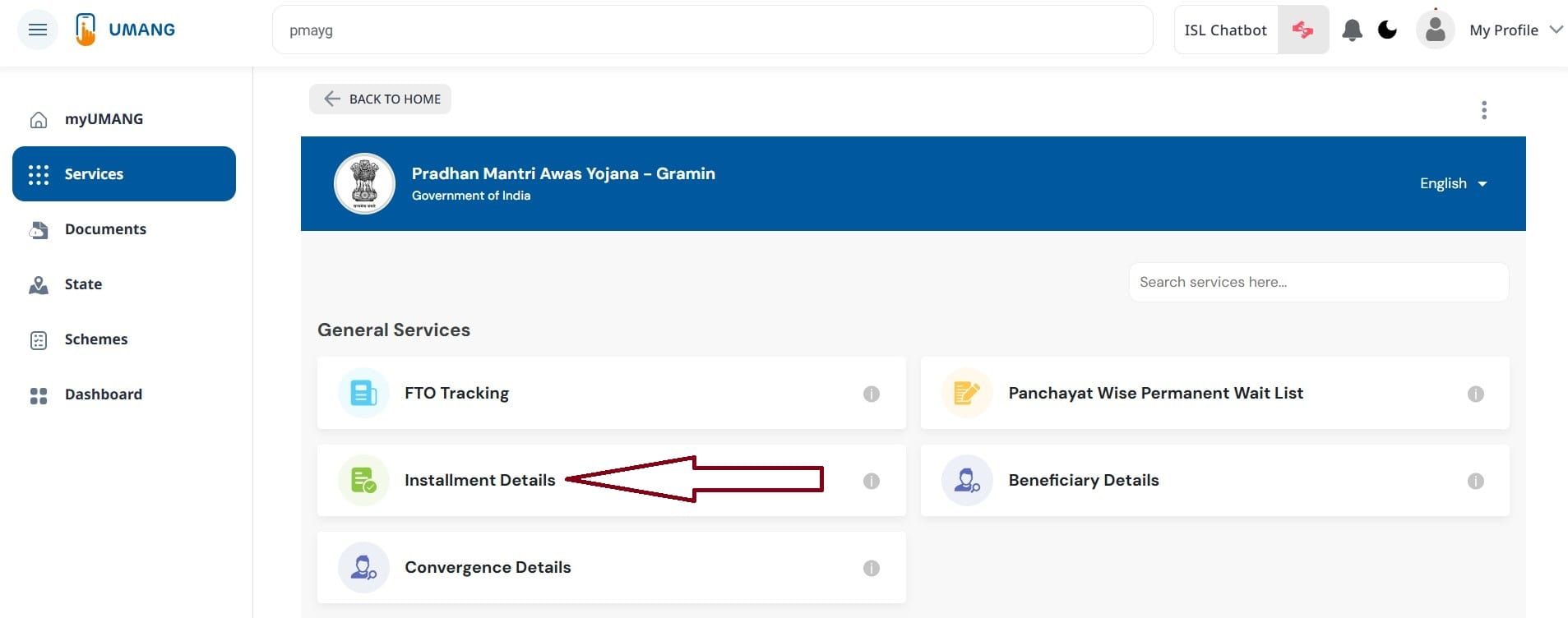Open State in sidebar

124,284
